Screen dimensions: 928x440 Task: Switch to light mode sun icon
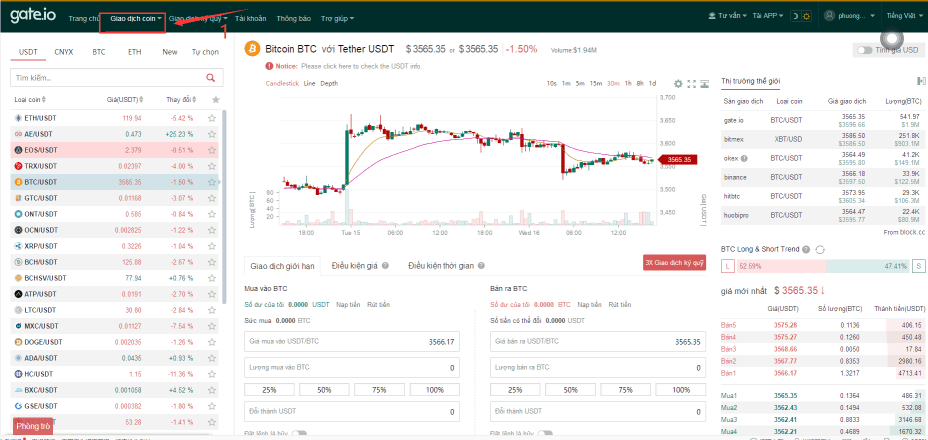808,16
